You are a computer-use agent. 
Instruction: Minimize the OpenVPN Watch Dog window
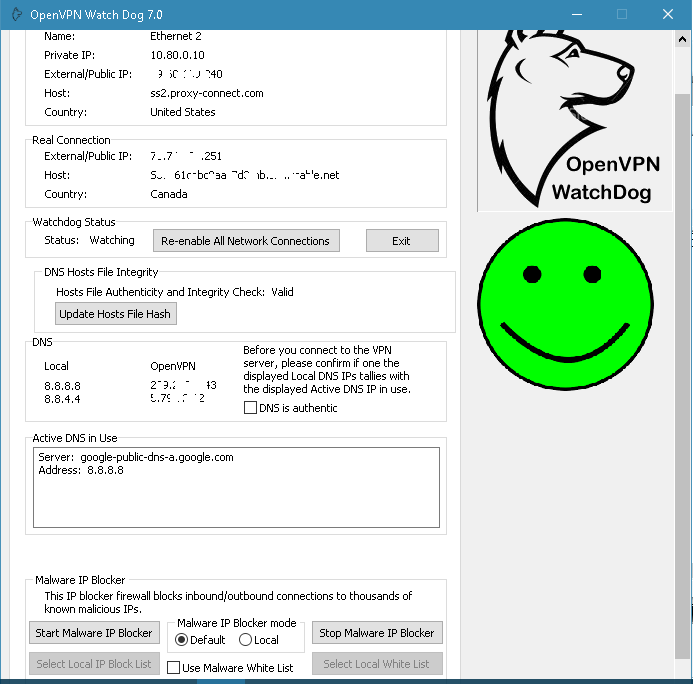click(577, 15)
